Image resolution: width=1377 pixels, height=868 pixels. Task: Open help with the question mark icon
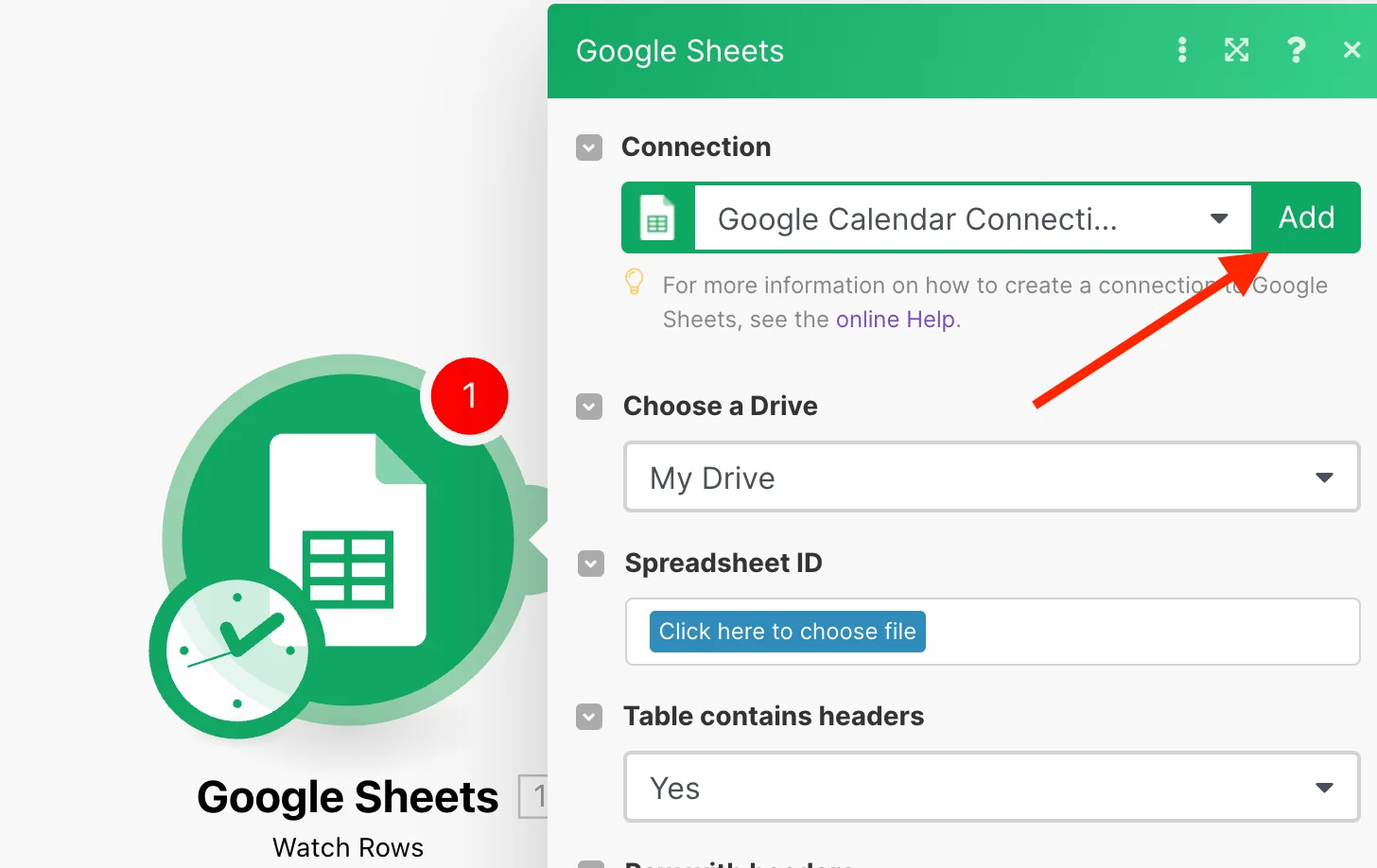[x=1296, y=50]
